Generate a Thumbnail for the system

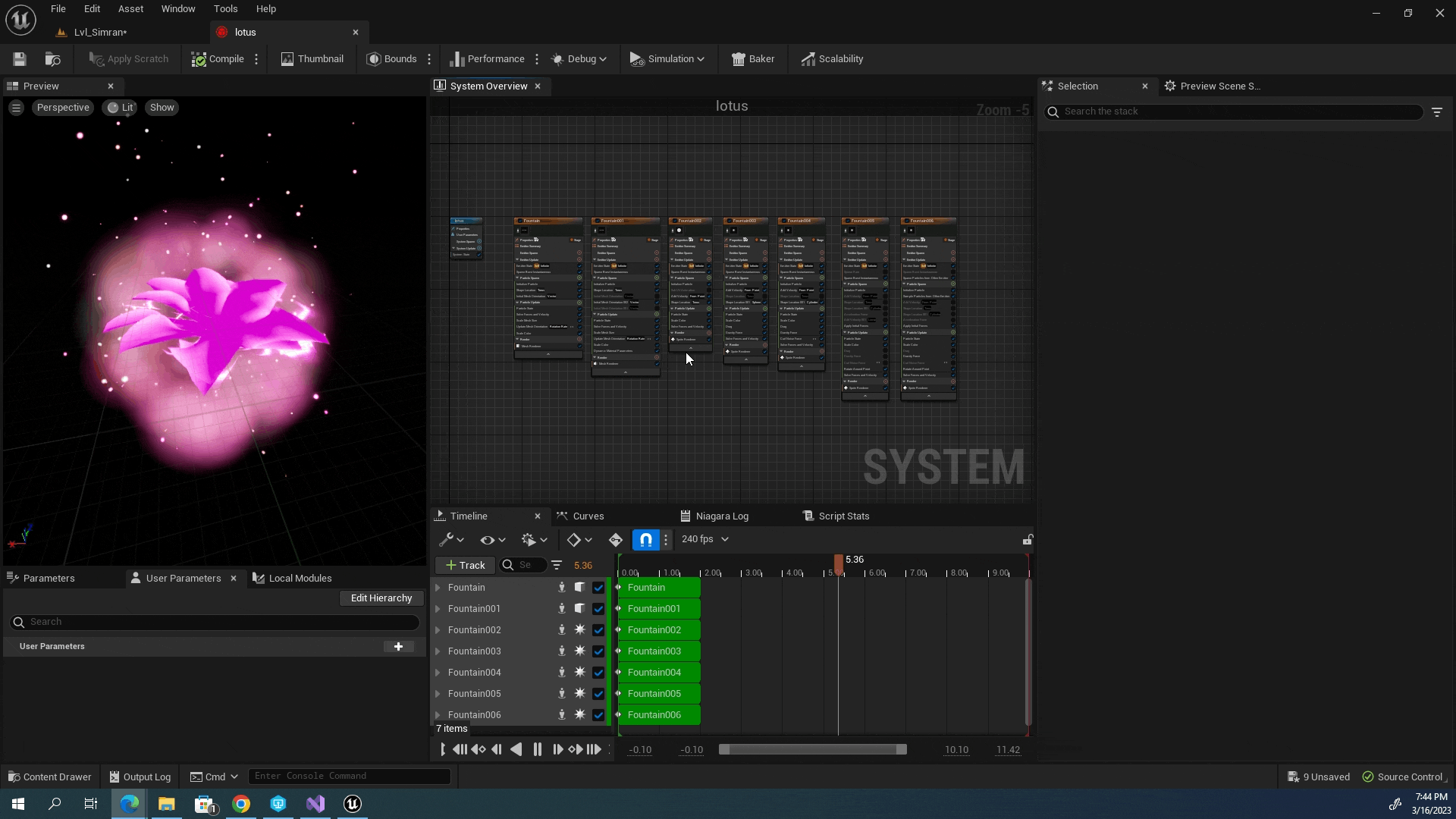point(312,59)
